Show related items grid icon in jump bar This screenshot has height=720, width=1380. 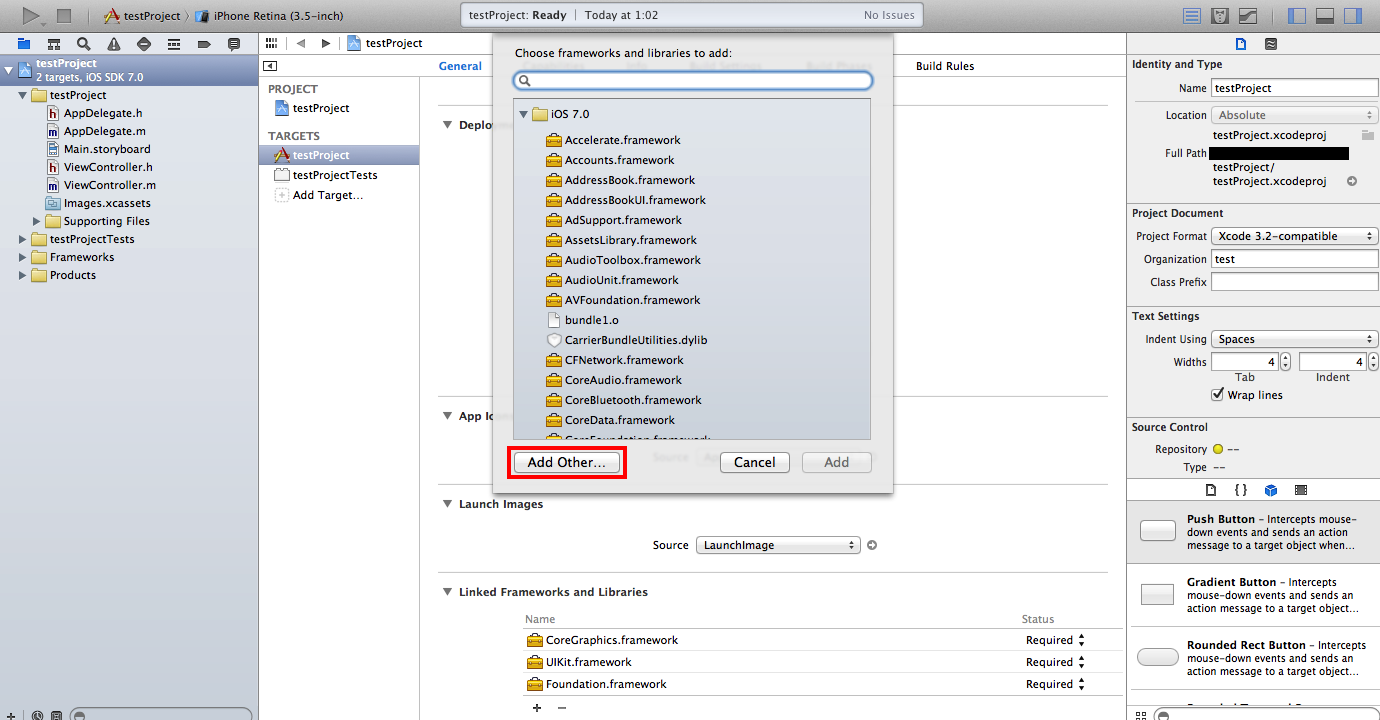(x=271, y=43)
